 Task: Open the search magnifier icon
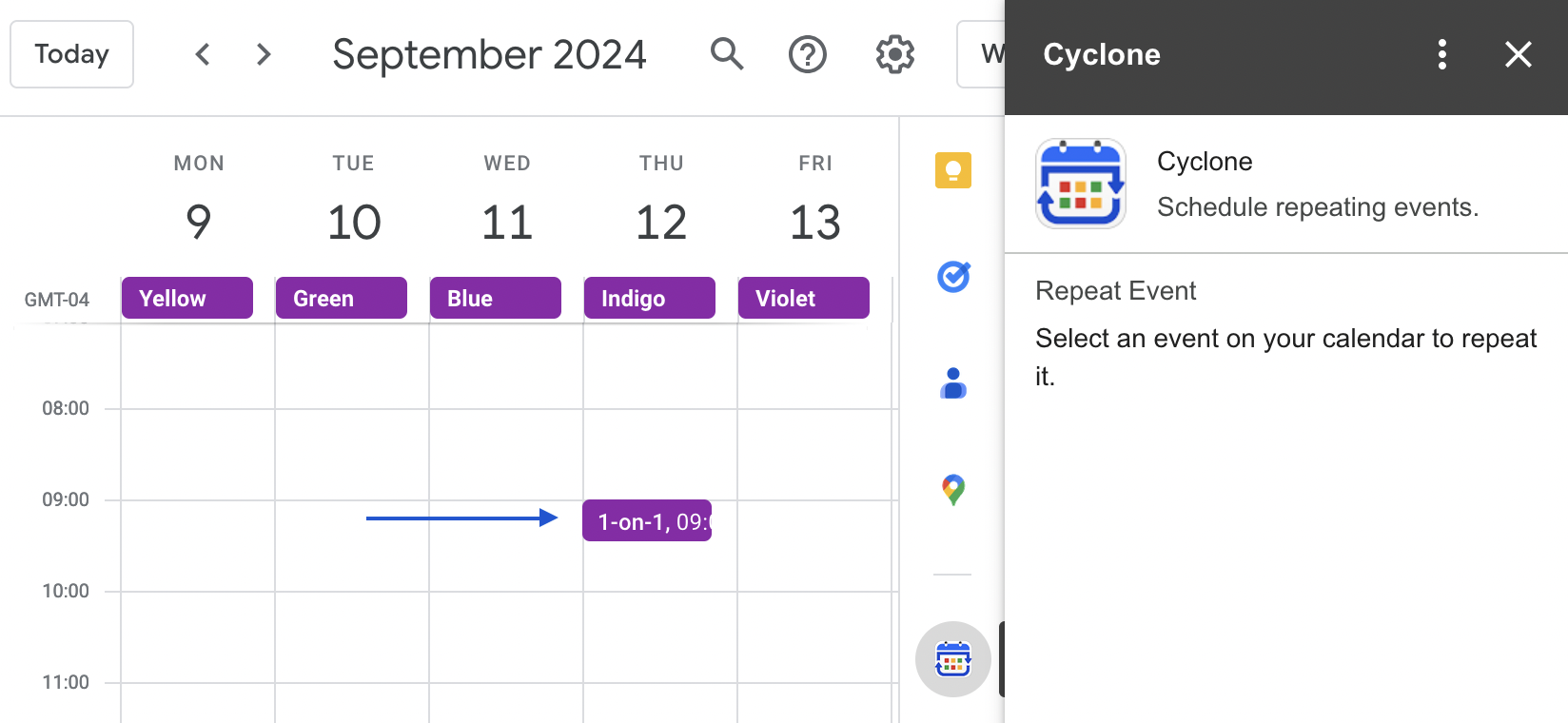pyautogui.click(x=727, y=54)
